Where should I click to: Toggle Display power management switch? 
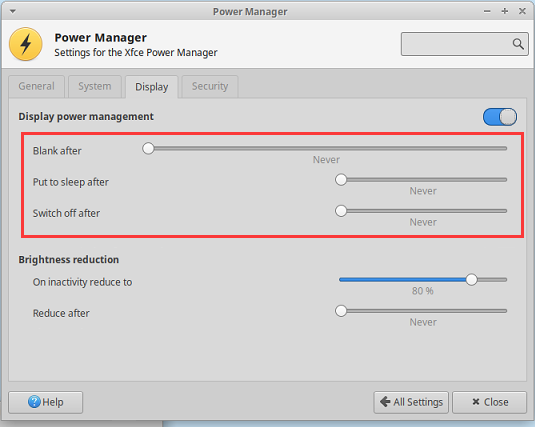(x=500, y=117)
